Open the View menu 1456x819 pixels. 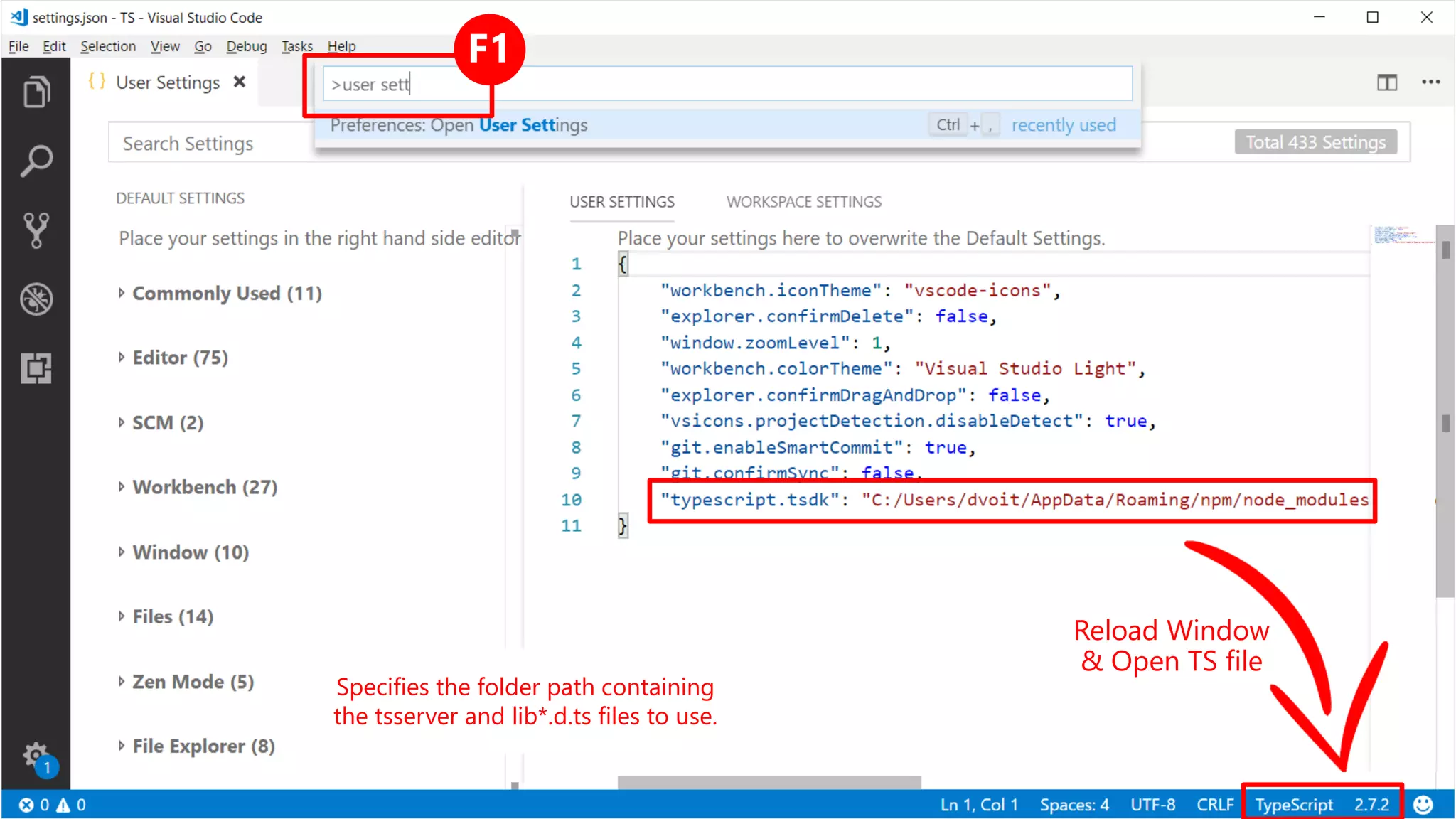(x=165, y=46)
